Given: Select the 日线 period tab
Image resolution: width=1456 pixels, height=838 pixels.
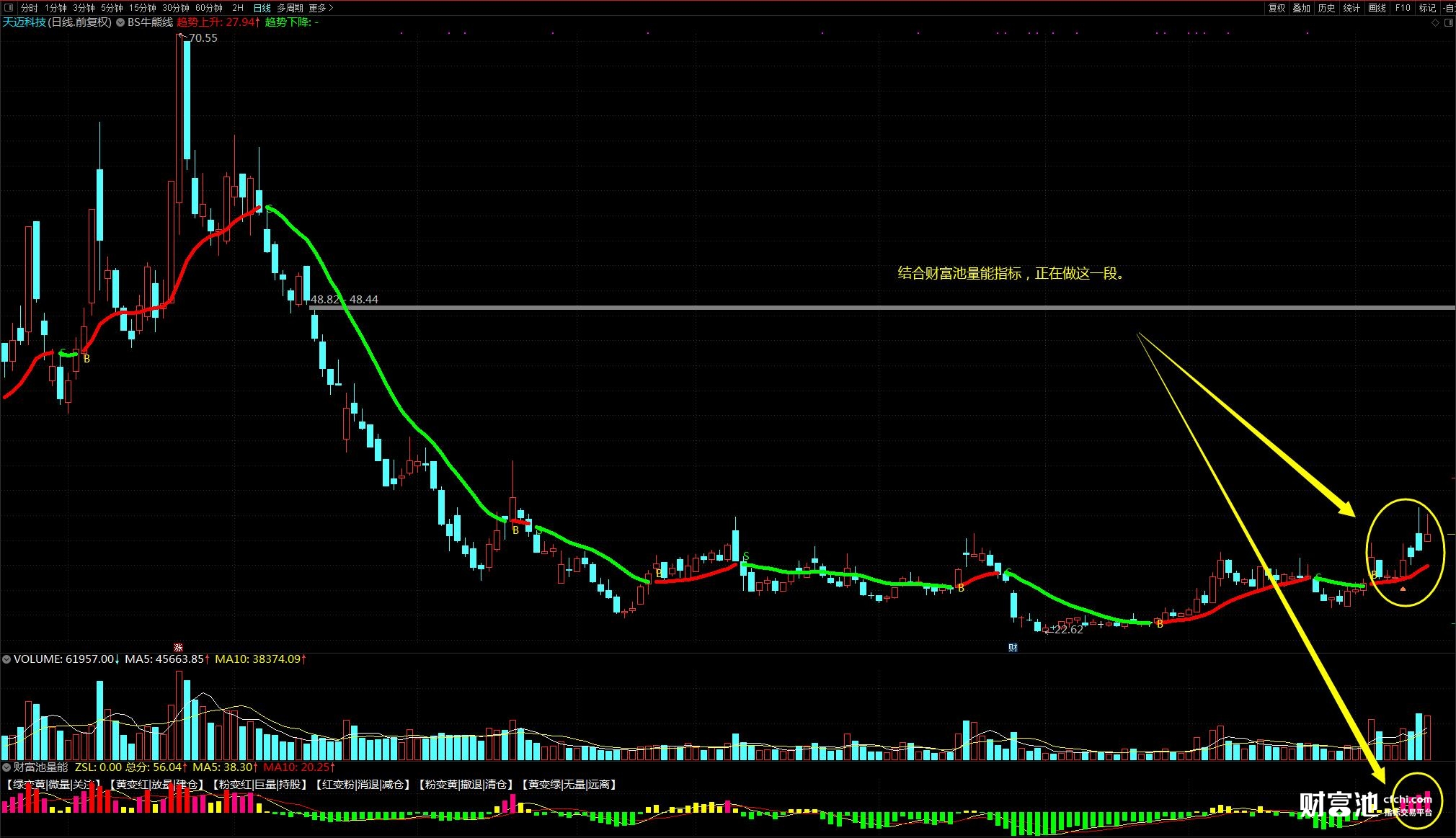Looking at the screenshot, I should tap(262, 8).
